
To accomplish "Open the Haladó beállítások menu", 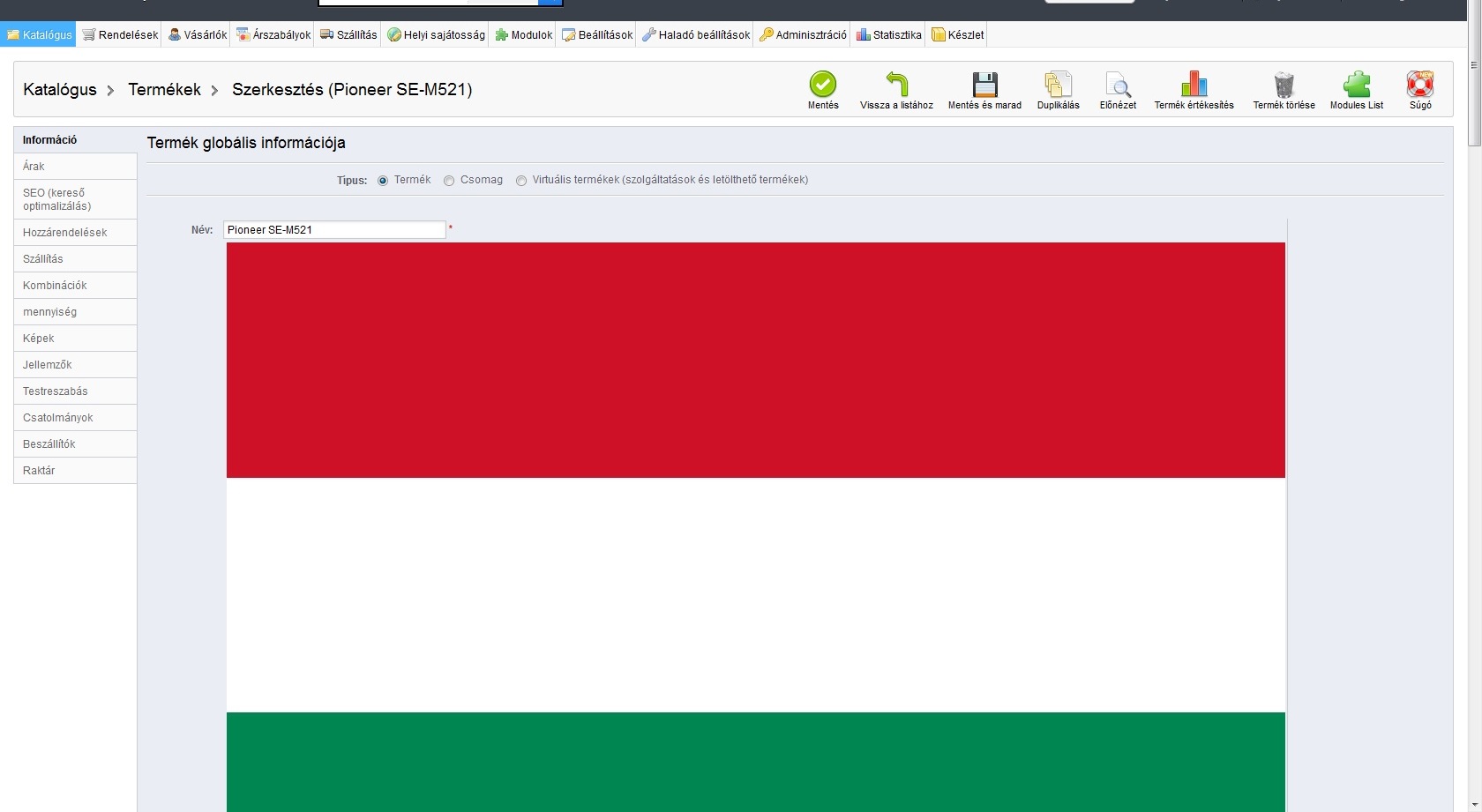I will coord(696,35).
